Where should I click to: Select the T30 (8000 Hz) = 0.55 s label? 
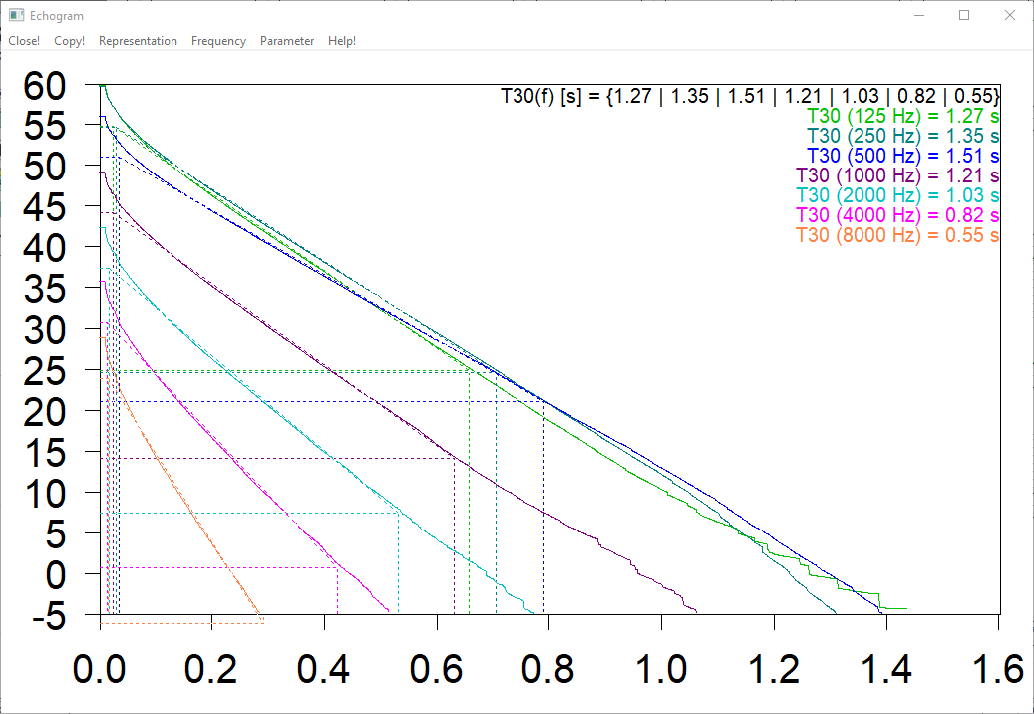[897, 235]
